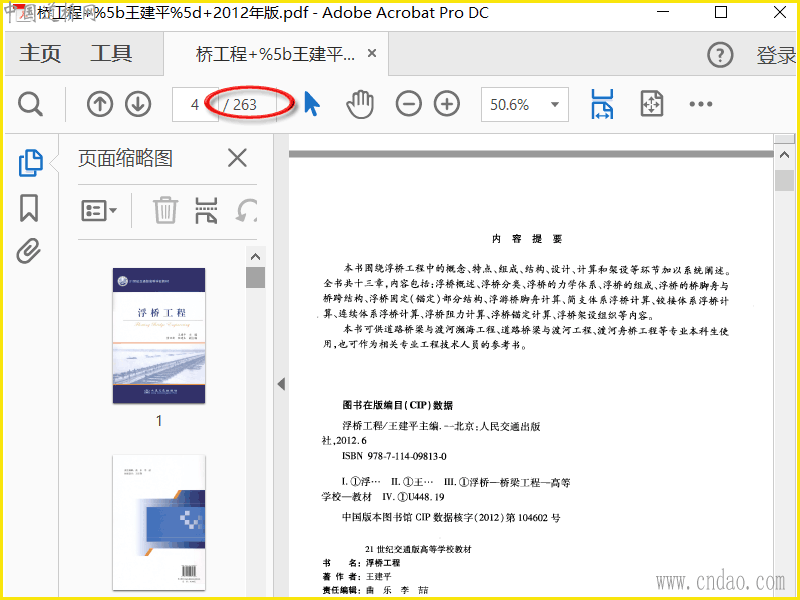Go to next page with down arrow
Screen dimensions: 800x600
pyautogui.click(x=138, y=104)
